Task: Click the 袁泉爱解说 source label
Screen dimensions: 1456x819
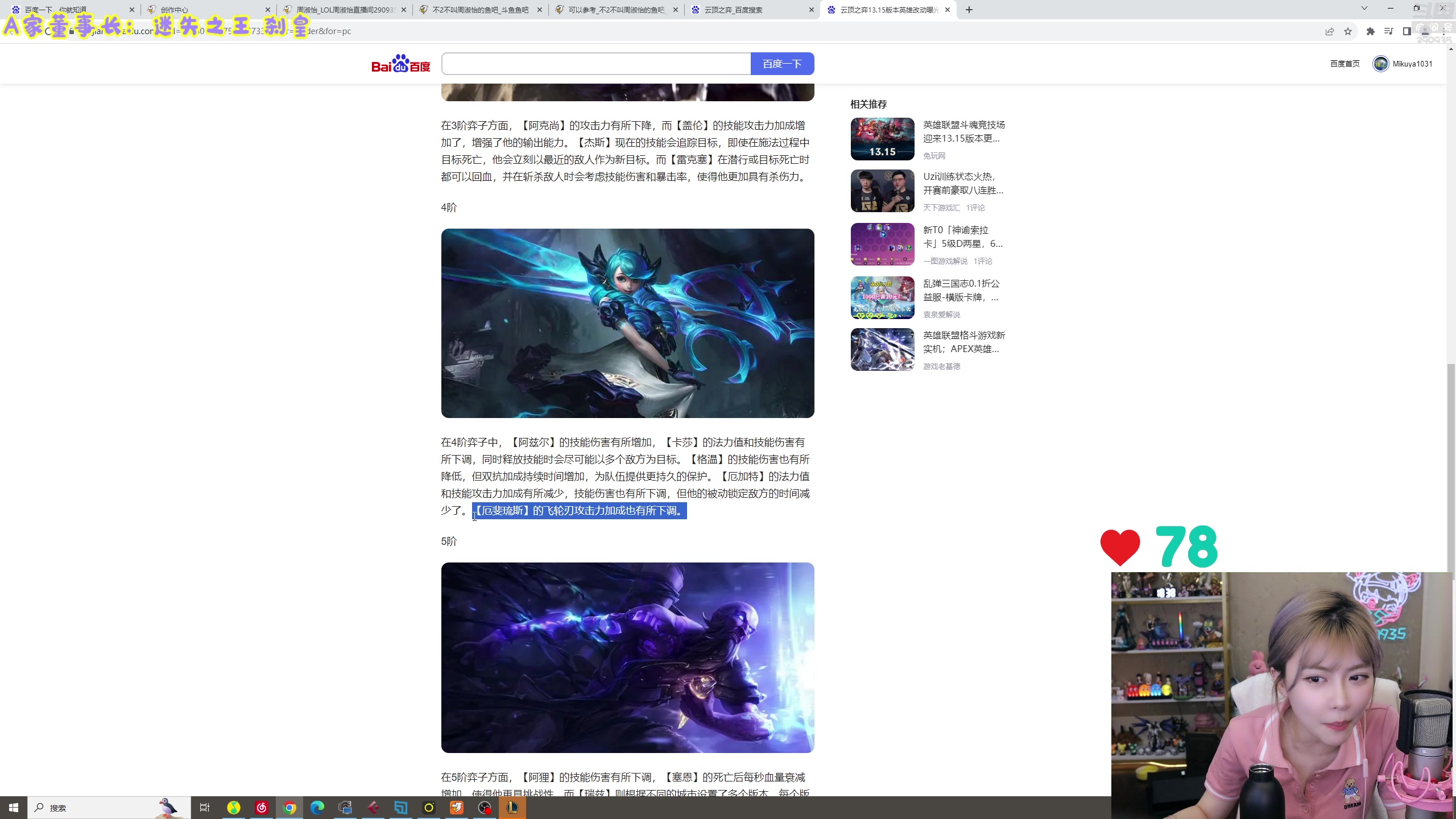Action: point(941,315)
